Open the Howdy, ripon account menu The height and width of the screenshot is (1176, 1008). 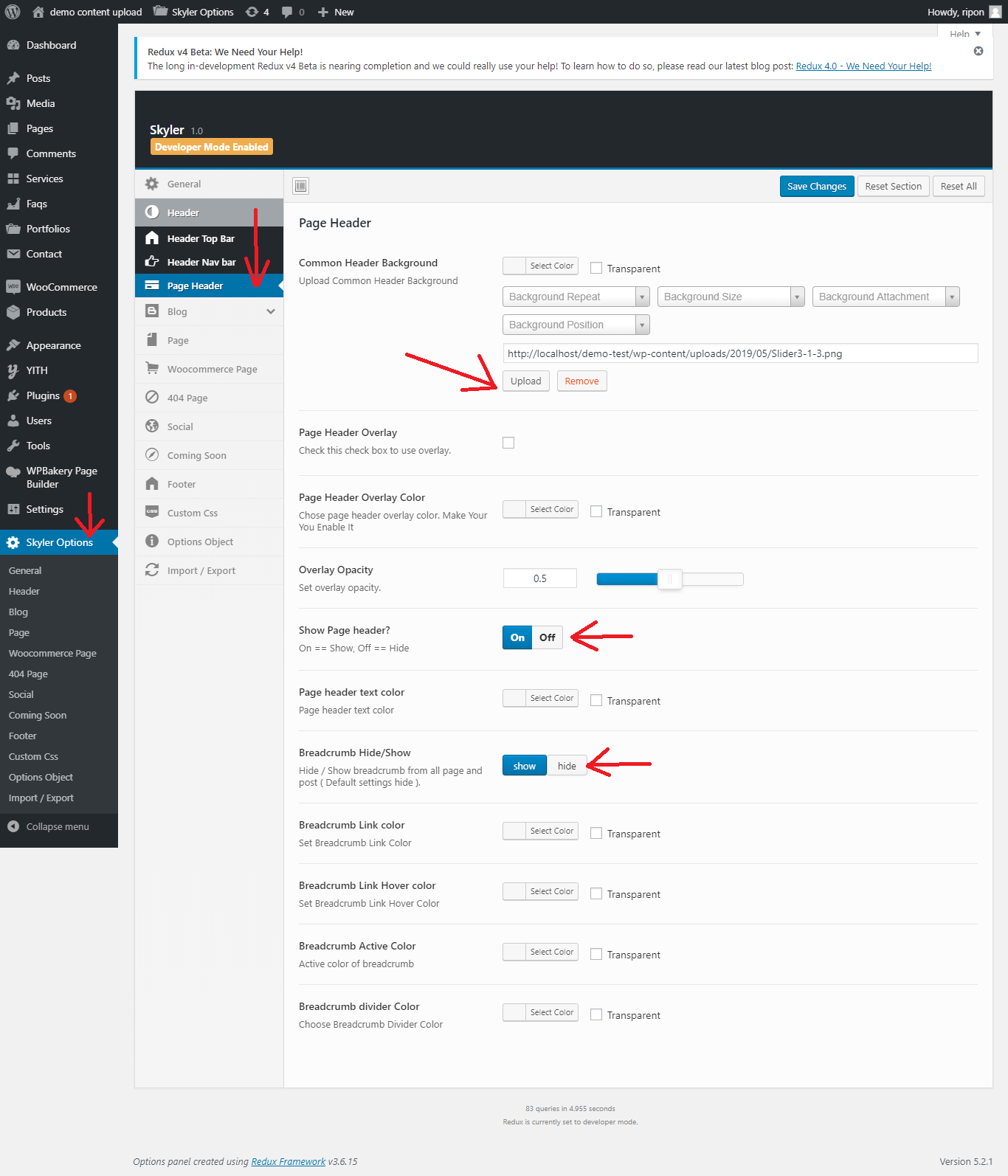click(x=964, y=12)
